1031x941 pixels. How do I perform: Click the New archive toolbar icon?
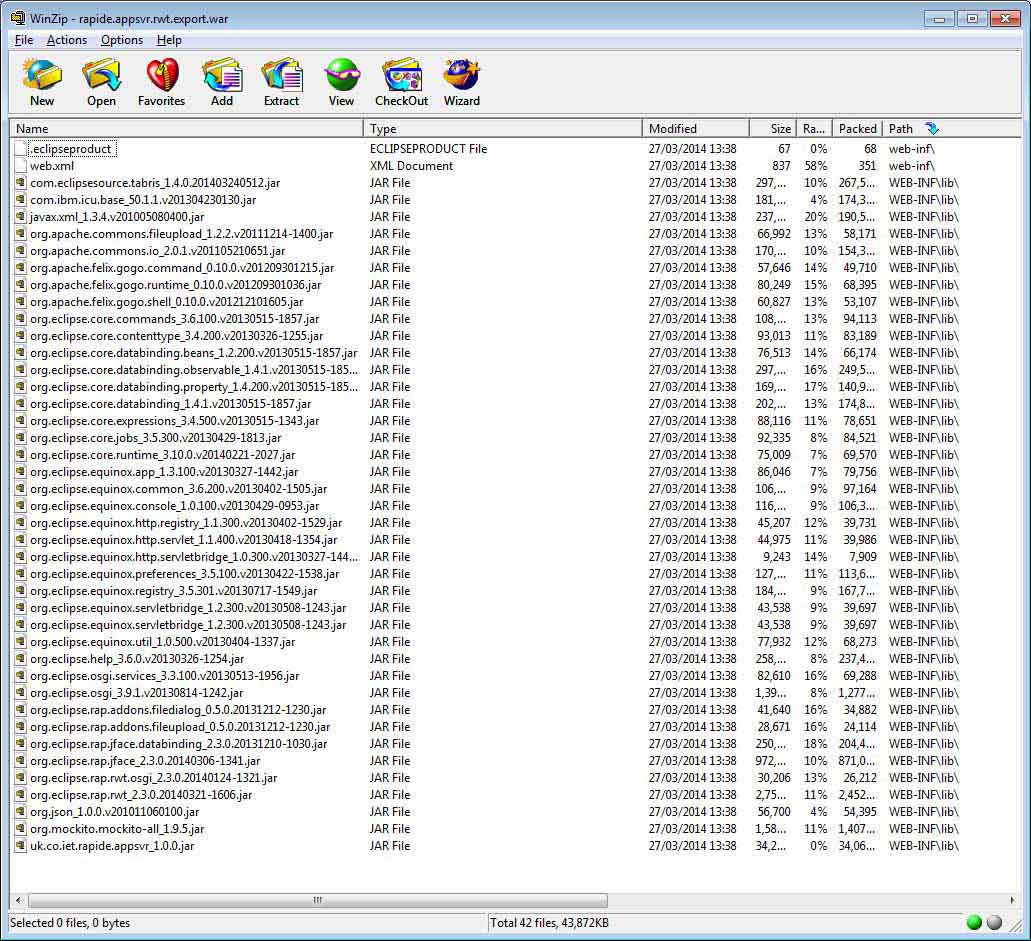tap(42, 76)
